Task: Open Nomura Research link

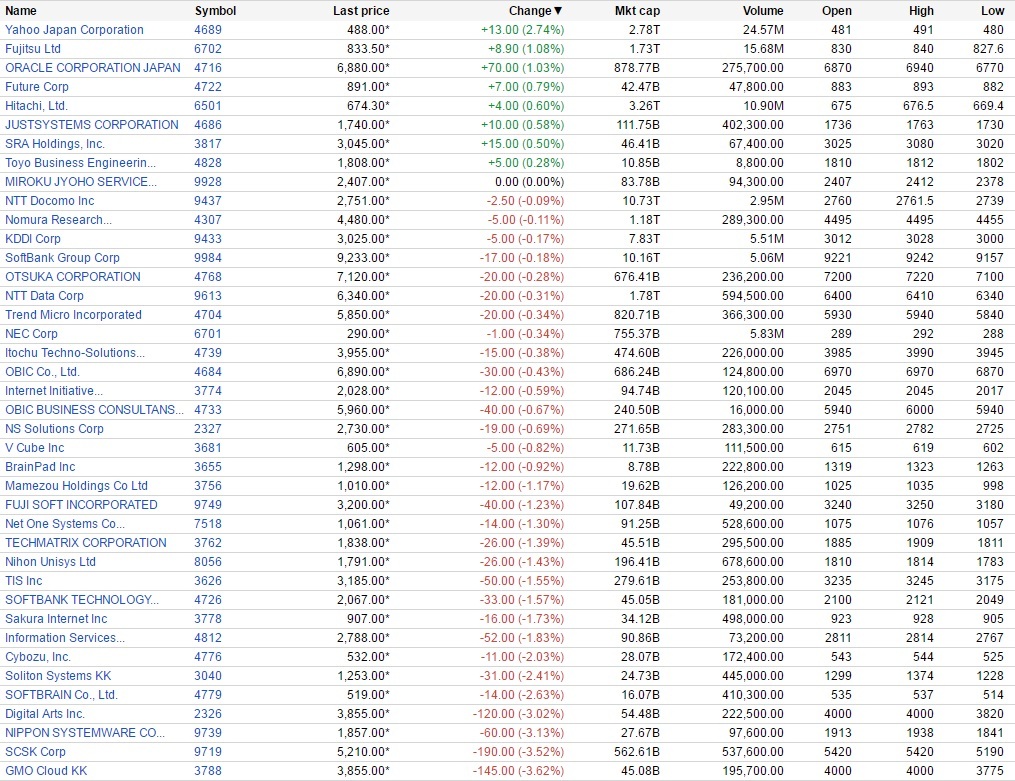Action: pos(58,220)
